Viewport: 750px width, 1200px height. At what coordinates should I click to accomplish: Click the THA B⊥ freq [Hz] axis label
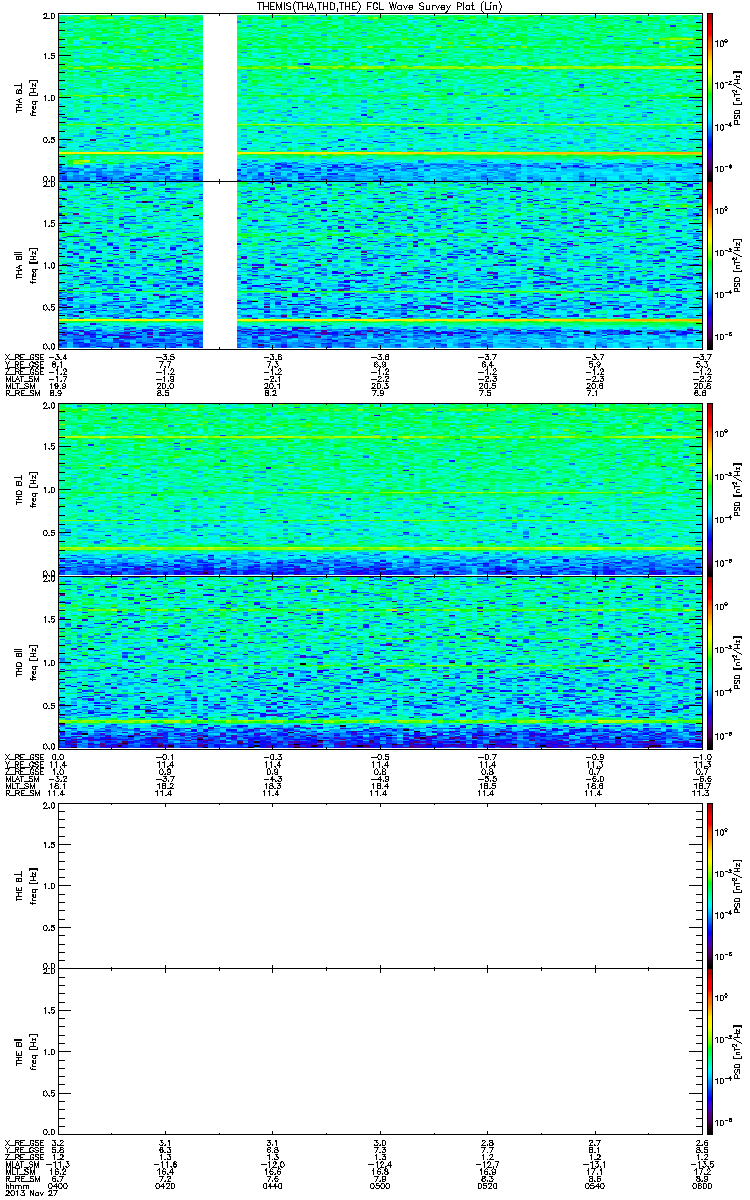(x=32, y=98)
